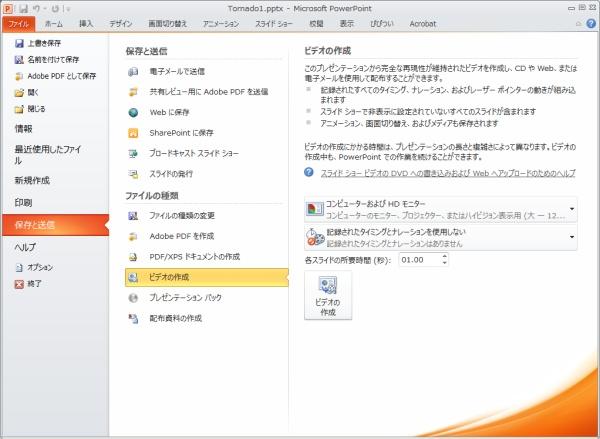Switch to the 挿入 ribbon tab

86,24
